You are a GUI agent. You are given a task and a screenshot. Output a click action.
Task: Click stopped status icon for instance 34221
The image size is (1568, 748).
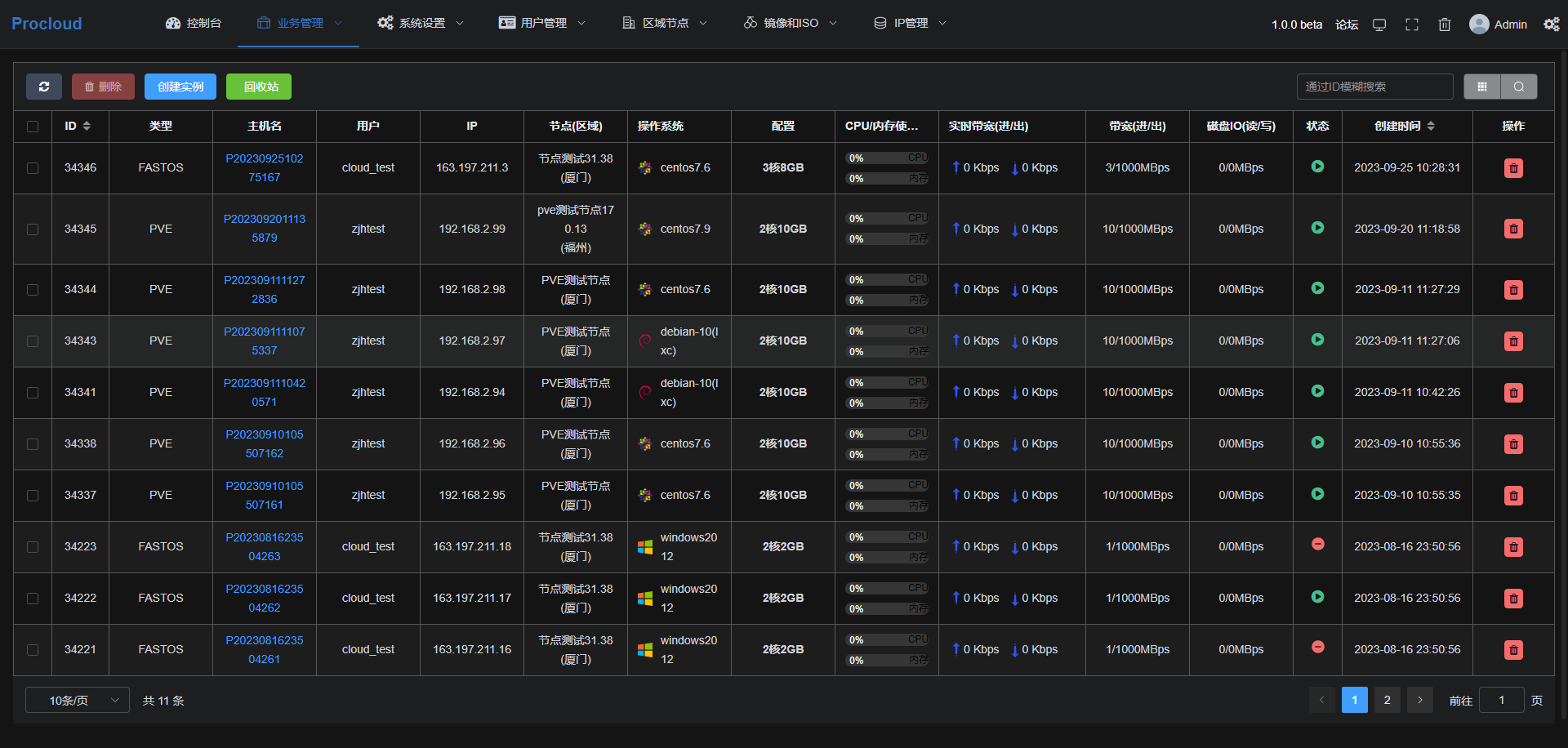1317,648
